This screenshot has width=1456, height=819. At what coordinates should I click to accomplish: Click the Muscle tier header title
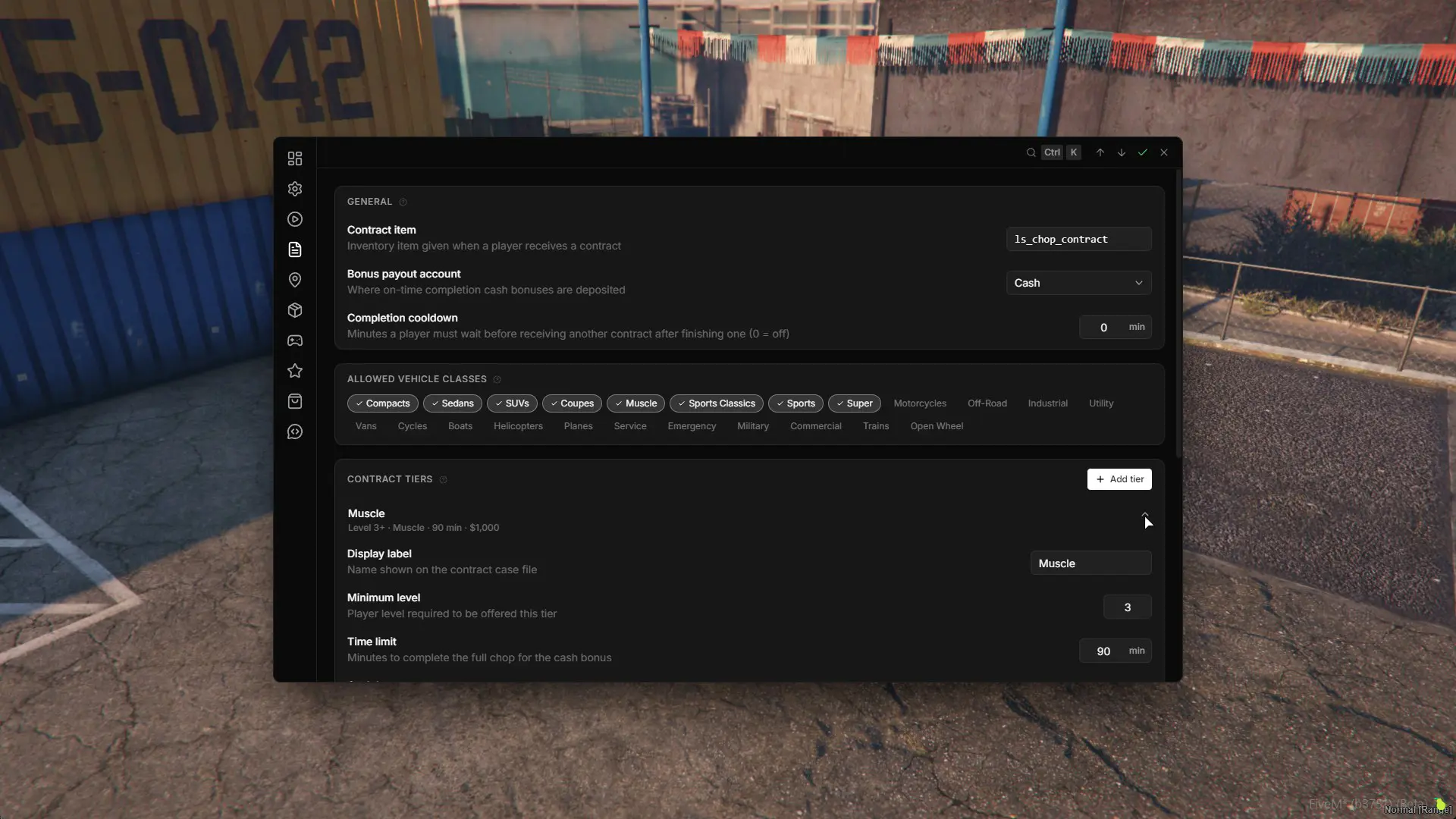click(x=366, y=513)
